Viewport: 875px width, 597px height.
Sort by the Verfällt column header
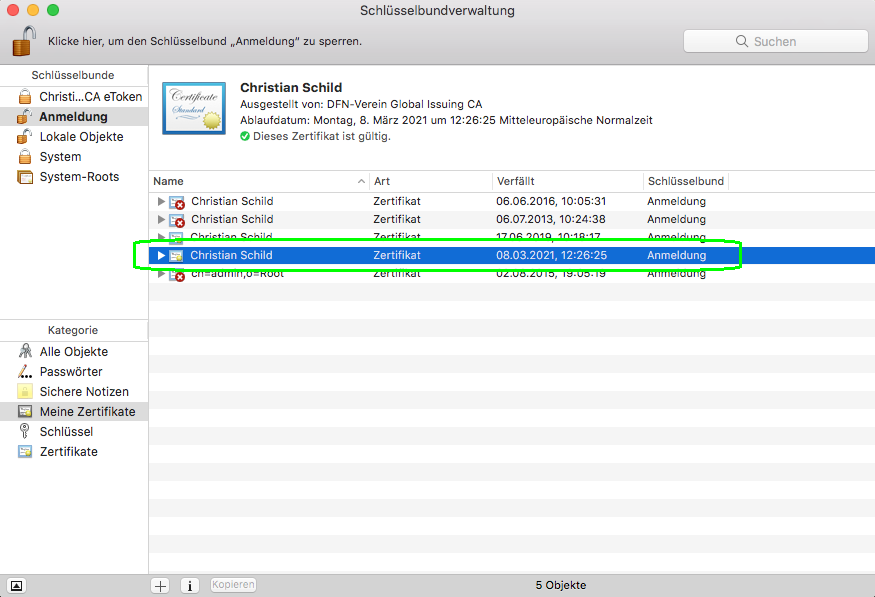pyautogui.click(x=566, y=181)
